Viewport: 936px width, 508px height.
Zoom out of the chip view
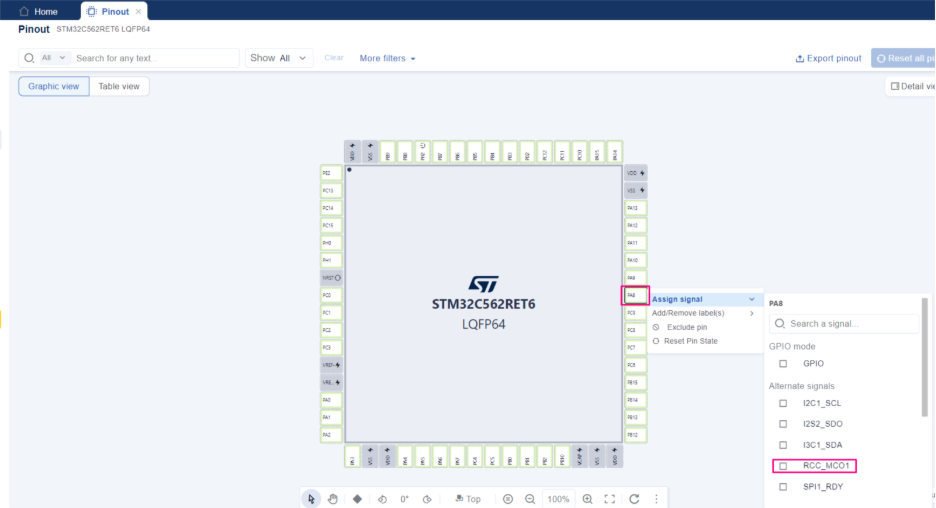[x=530, y=499]
